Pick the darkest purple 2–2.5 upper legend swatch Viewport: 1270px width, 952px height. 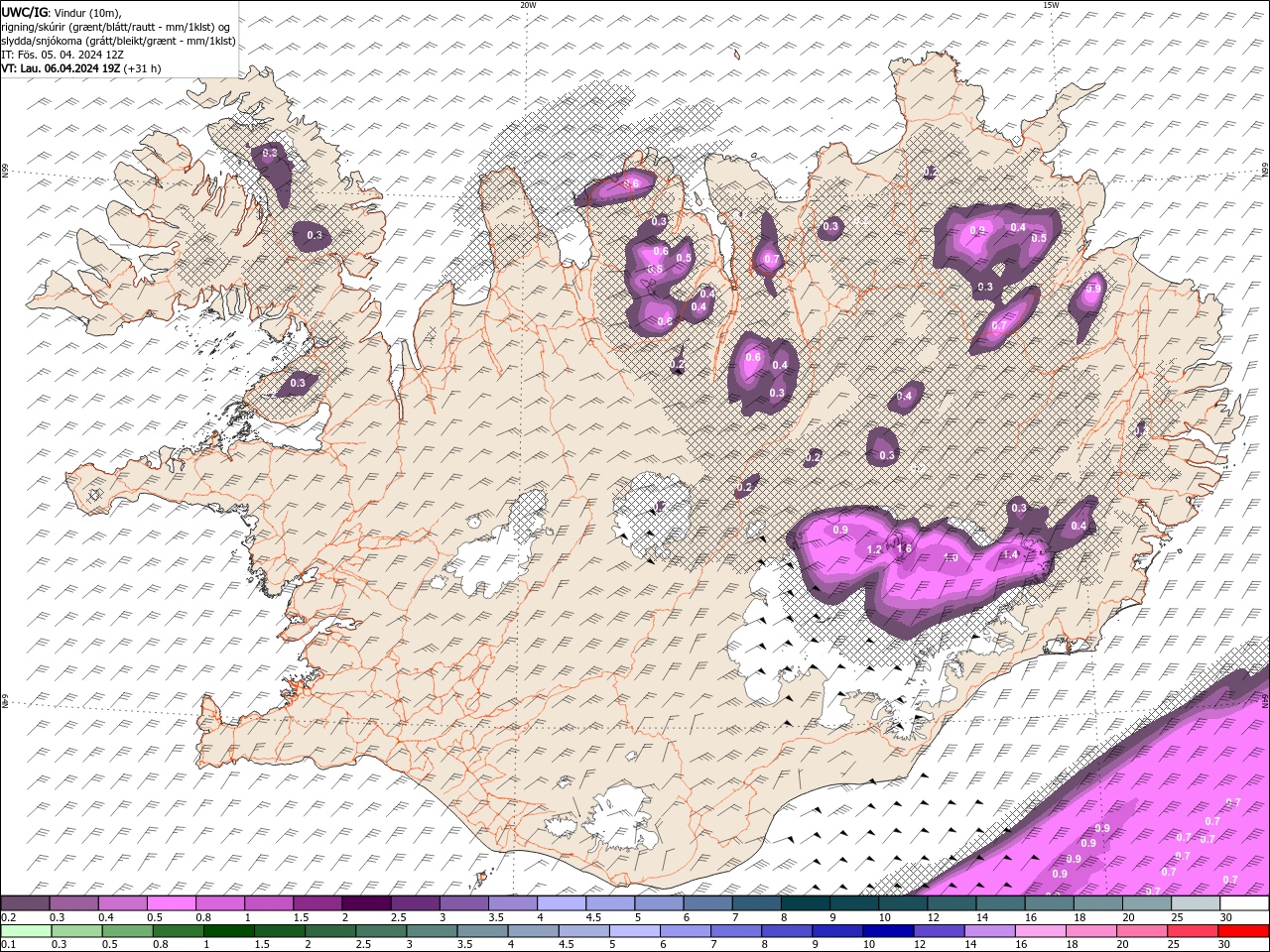[367, 902]
